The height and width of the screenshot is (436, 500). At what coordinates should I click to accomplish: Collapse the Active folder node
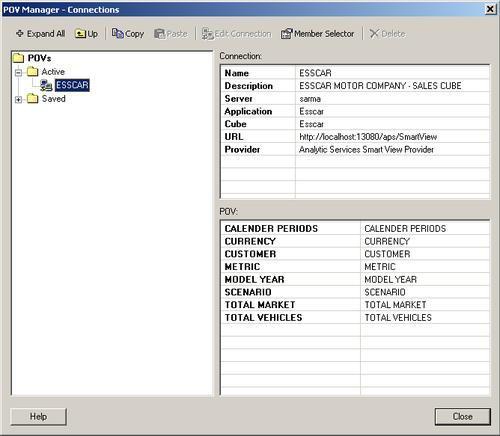[x=19, y=72]
